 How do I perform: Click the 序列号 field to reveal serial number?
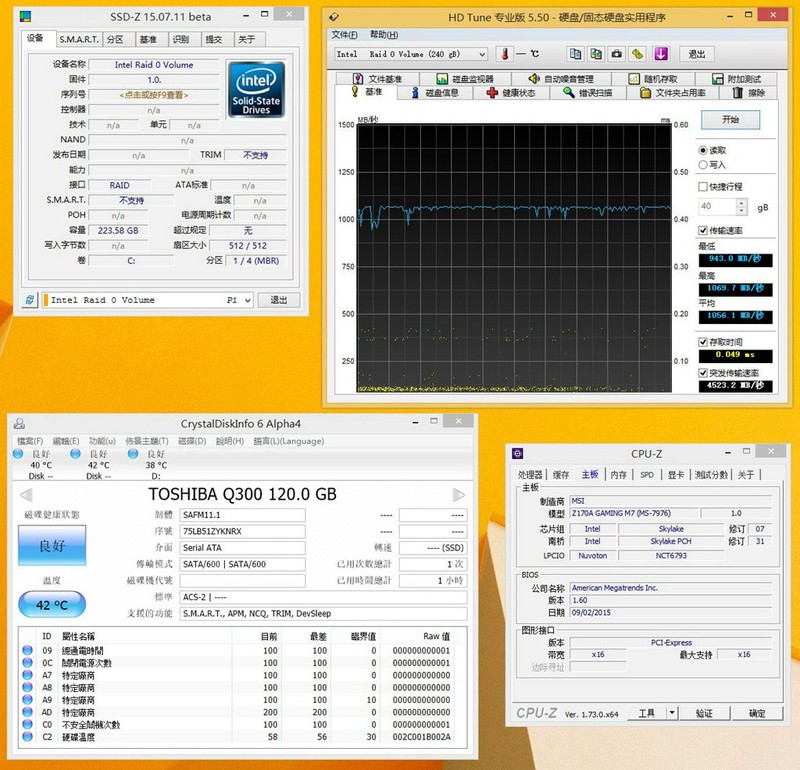click(157, 95)
